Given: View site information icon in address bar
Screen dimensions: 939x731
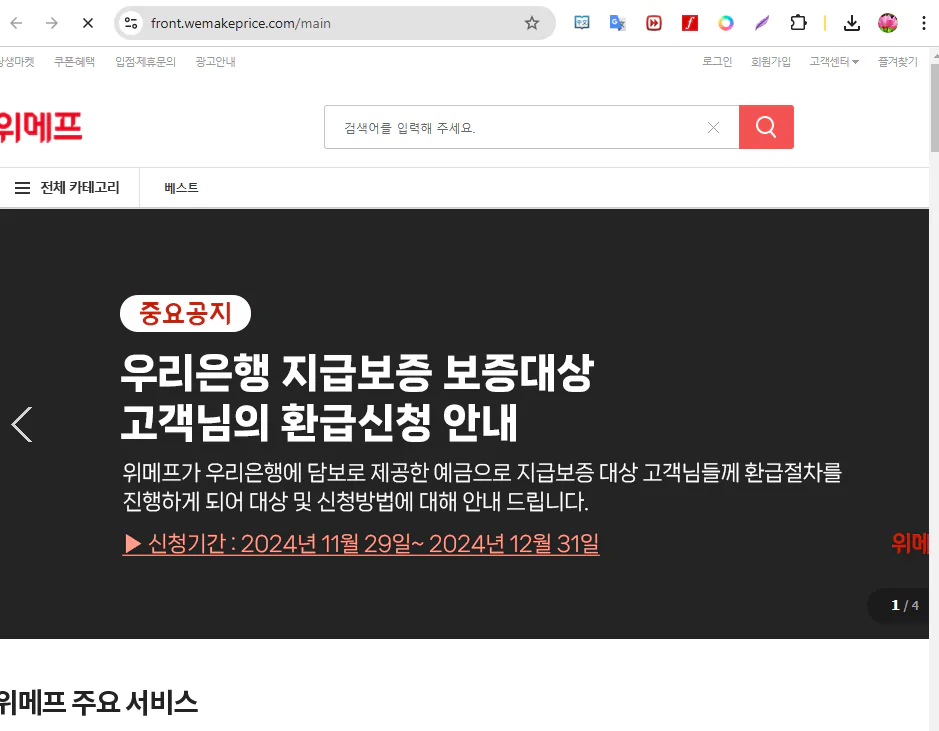Looking at the screenshot, I should pyautogui.click(x=131, y=23).
